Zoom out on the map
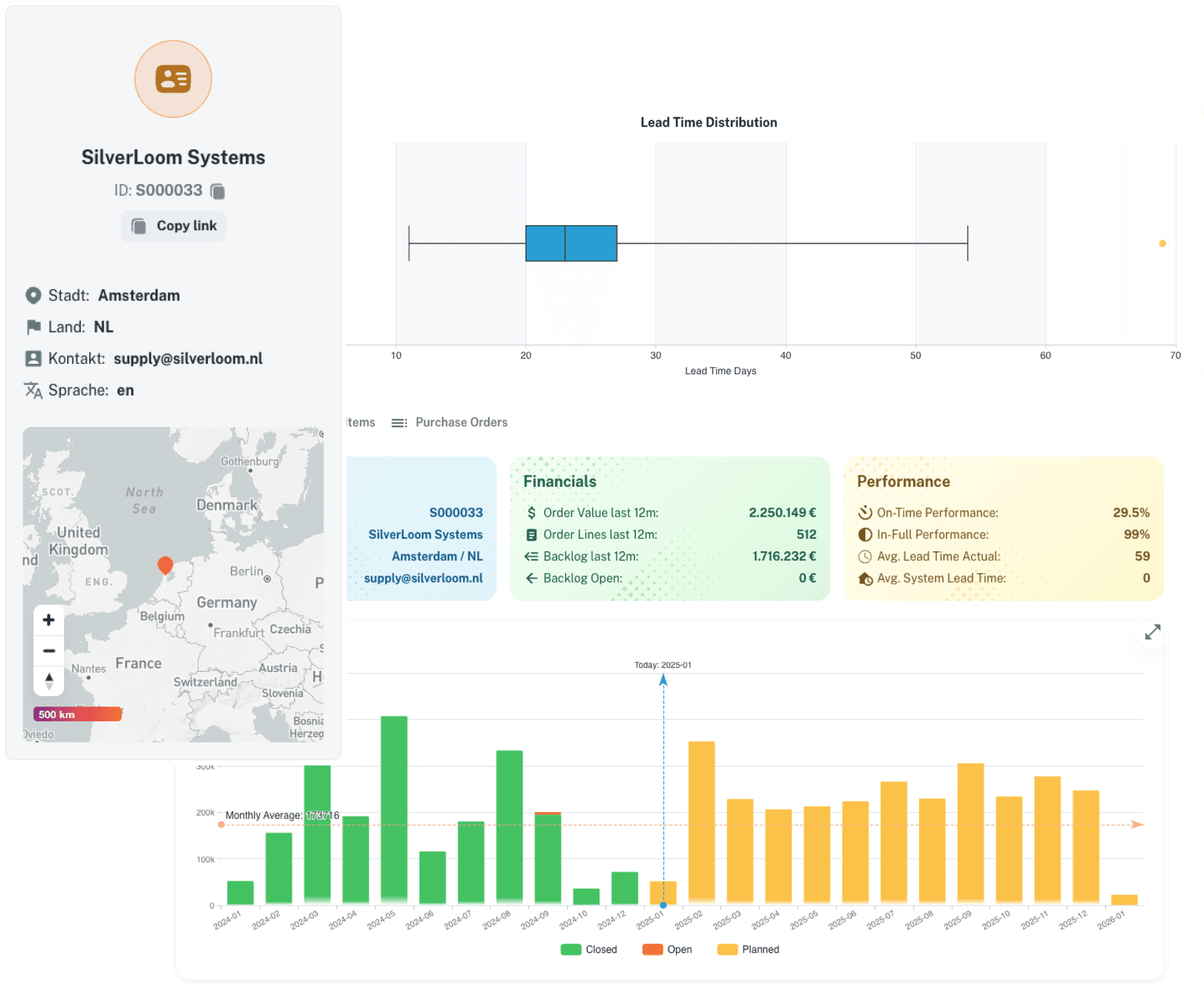This screenshot has height=984, width=1204. [x=48, y=650]
